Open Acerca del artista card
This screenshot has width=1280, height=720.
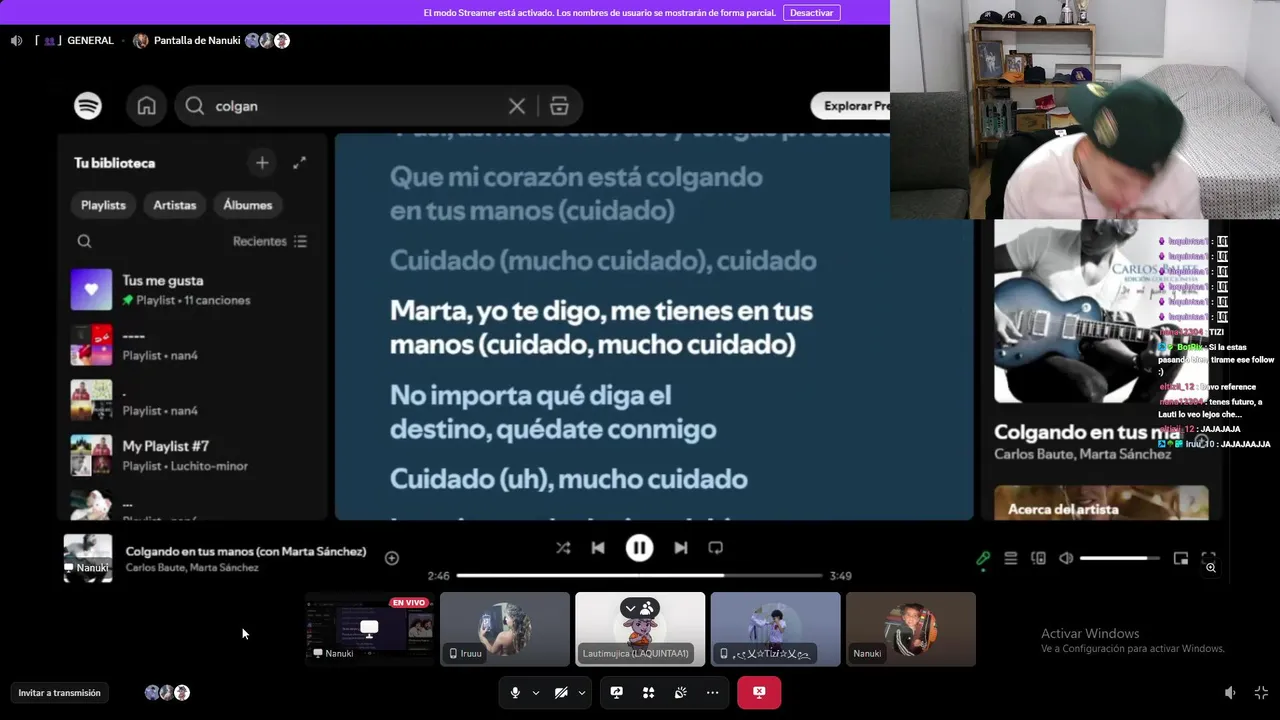click(1101, 503)
